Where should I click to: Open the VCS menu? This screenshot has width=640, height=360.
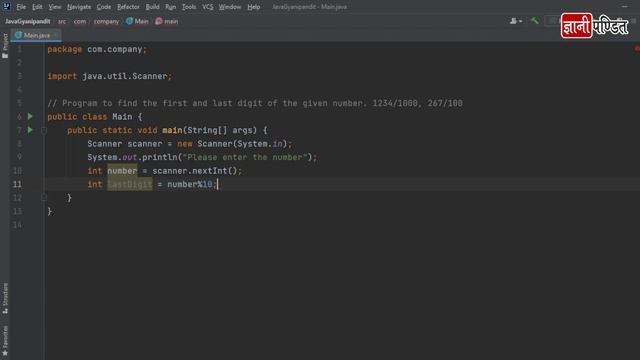click(207, 7)
